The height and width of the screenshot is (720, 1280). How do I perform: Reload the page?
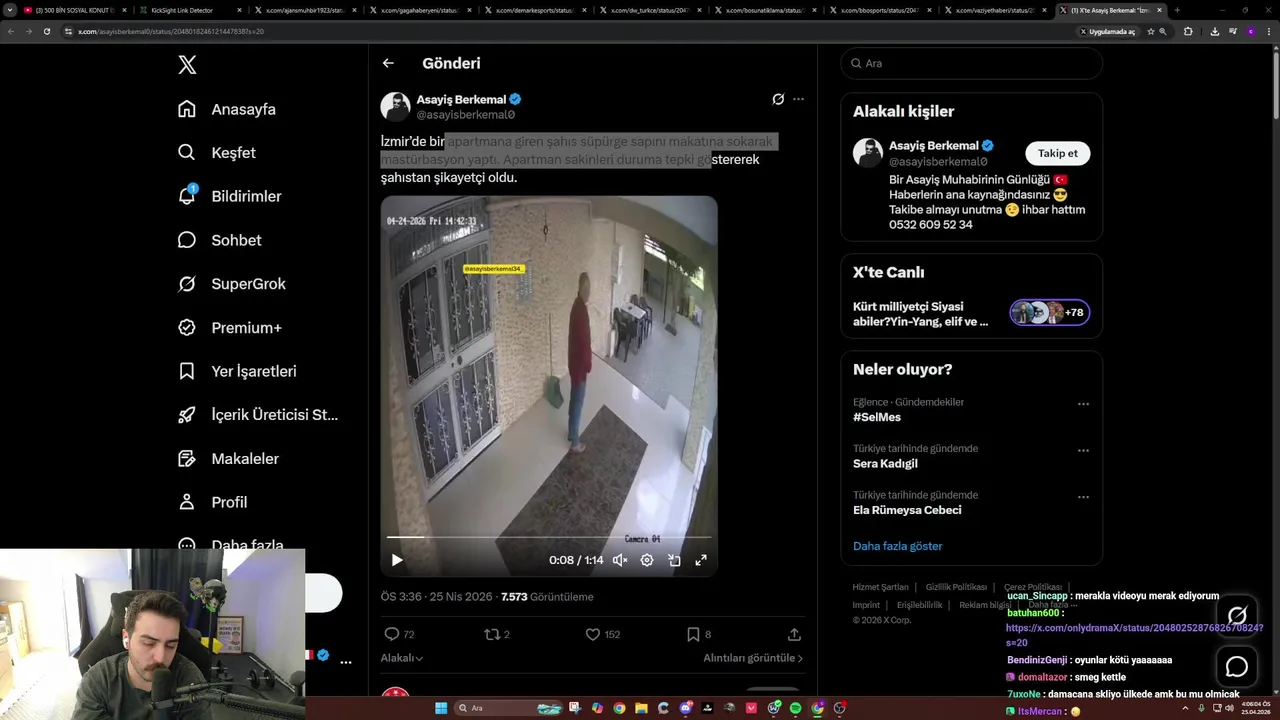point(46,31)
